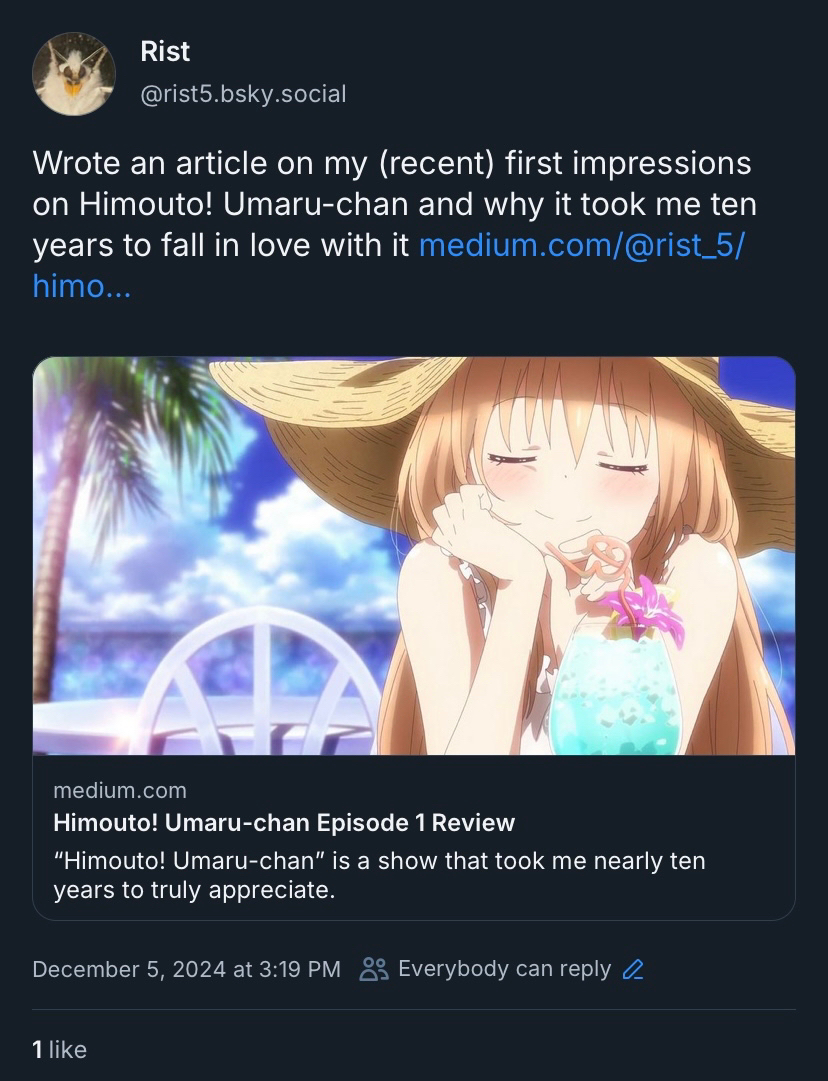The image size is (828, 1081).
Task: Click the pencil edit icon for reply settings
Action: pyautogui.click(x=633, y=969)
